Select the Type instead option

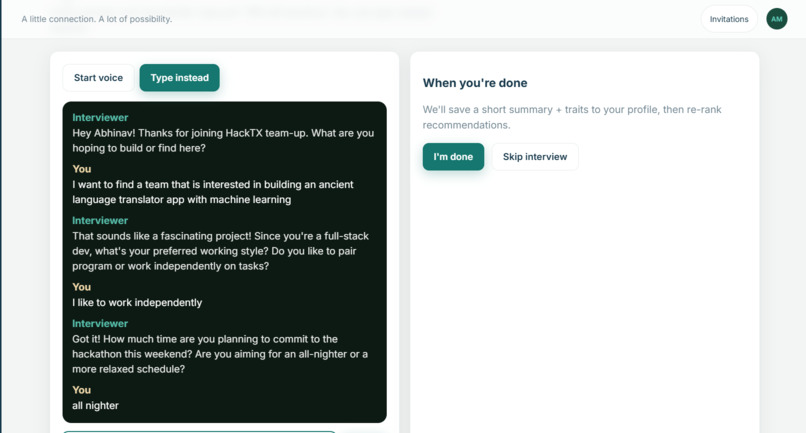pyautogui.click(x=179, y=78)
